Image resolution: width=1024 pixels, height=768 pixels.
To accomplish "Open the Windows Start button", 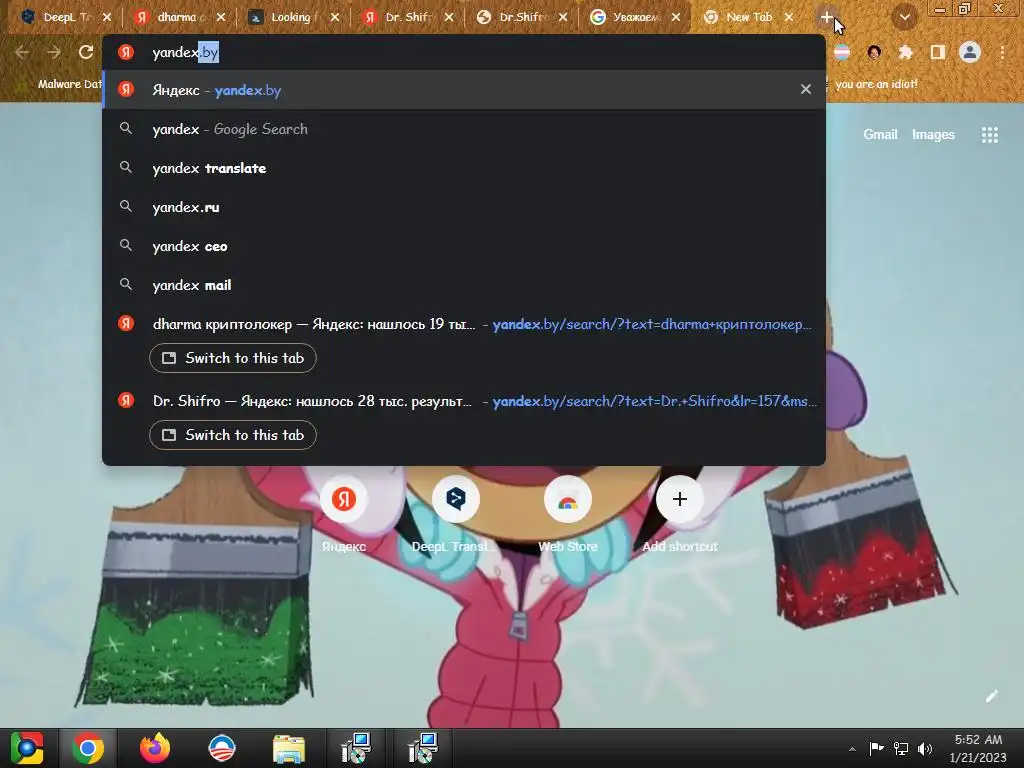I will pyautogui.click(x=26, y=748).
